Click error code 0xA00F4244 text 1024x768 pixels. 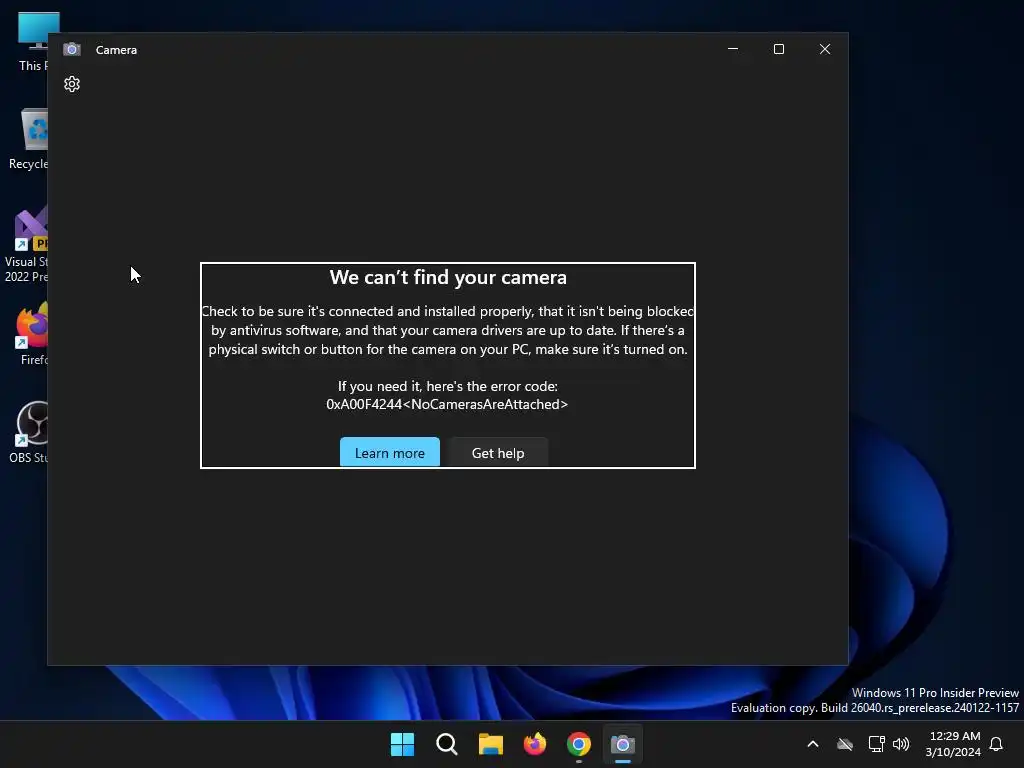pos(447,404)
